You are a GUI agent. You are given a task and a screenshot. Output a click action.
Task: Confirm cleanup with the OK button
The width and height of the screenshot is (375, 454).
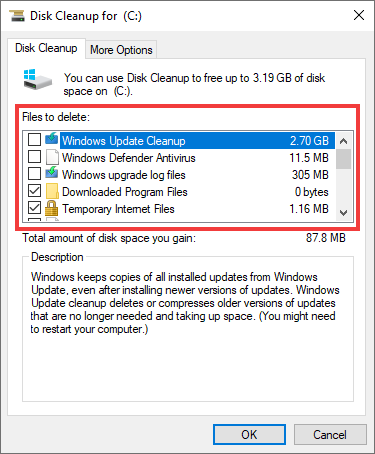(x=249, y=435)
